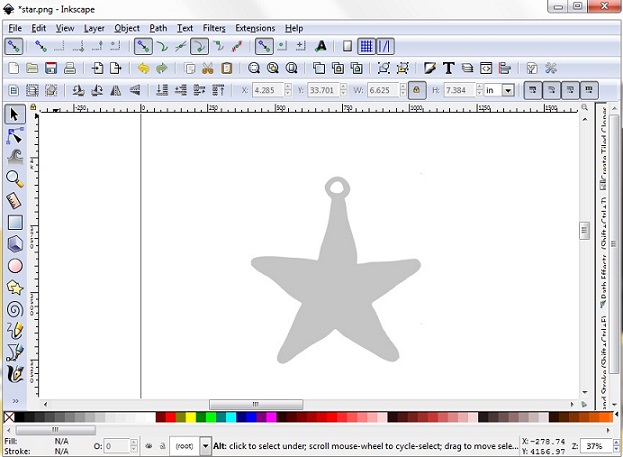Open the XML editor
Viewport: 623px width, 457px height.
486,68
